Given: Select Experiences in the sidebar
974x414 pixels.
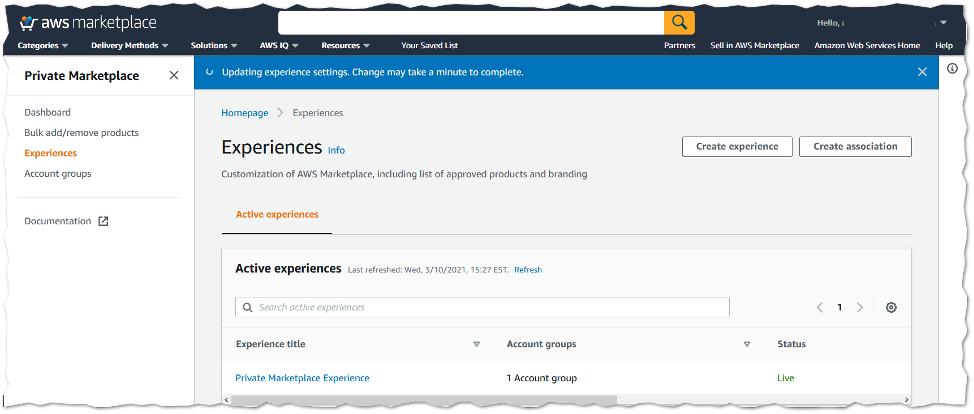Looking at the screenshot, I should point(51,153).
